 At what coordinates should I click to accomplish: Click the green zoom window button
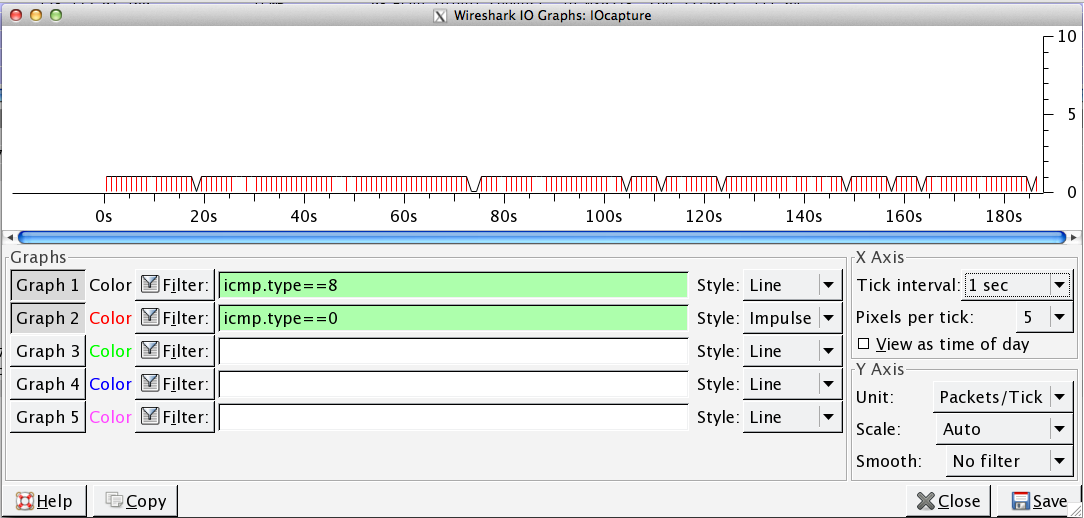tap(55, 15)
